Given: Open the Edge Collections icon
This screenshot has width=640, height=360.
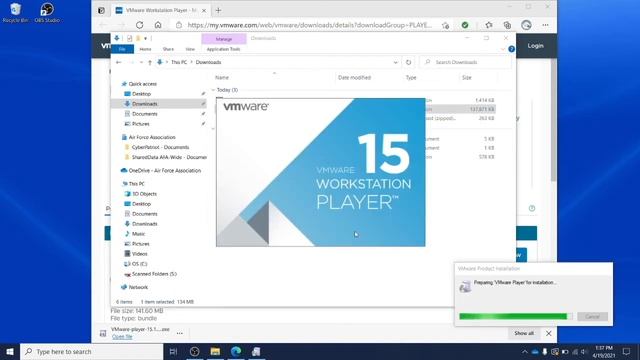Looking at the screenshot, I should (507, 25).
